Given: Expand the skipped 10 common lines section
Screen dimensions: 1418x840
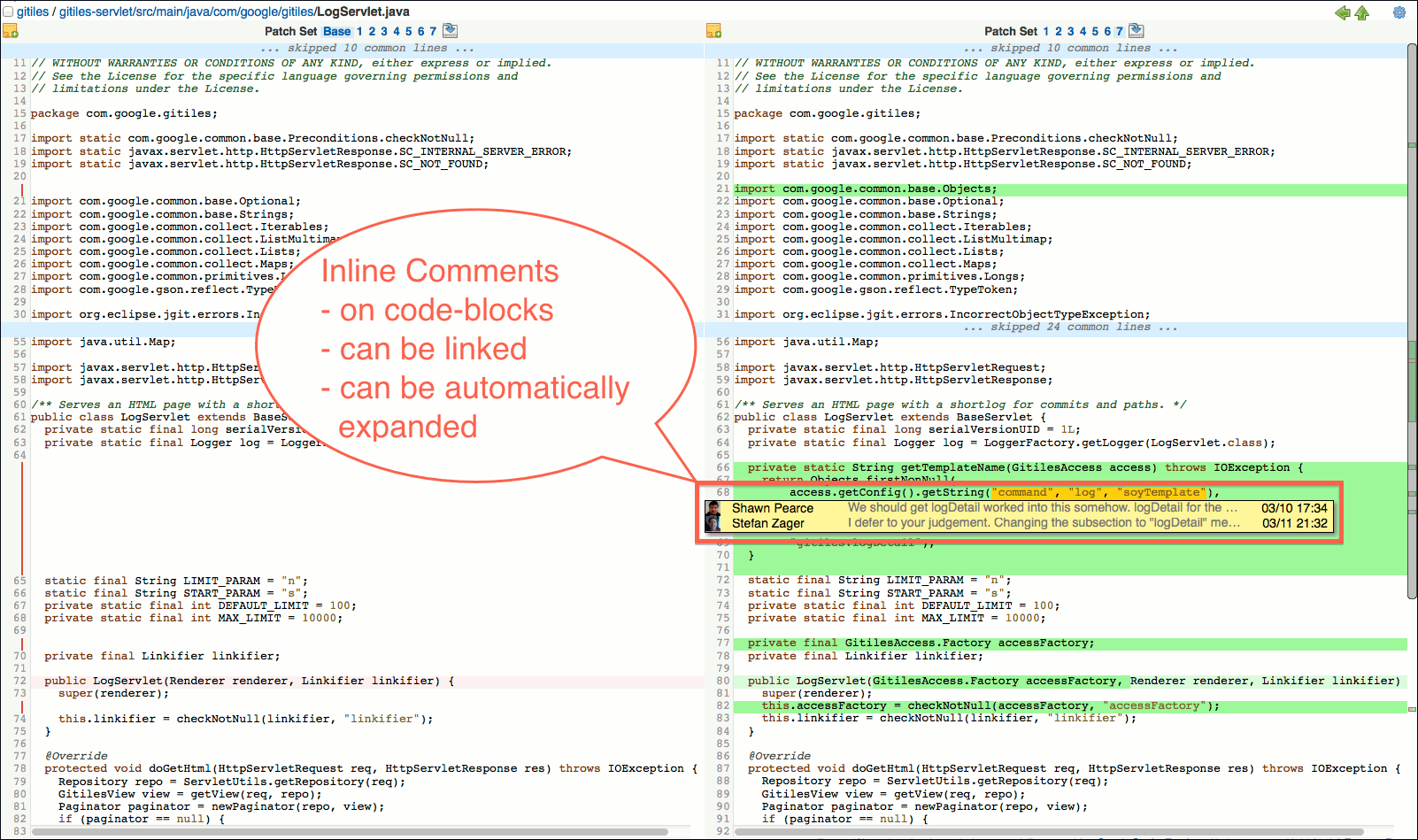Looking at the screenshot, I should (x=1071, y=48).
